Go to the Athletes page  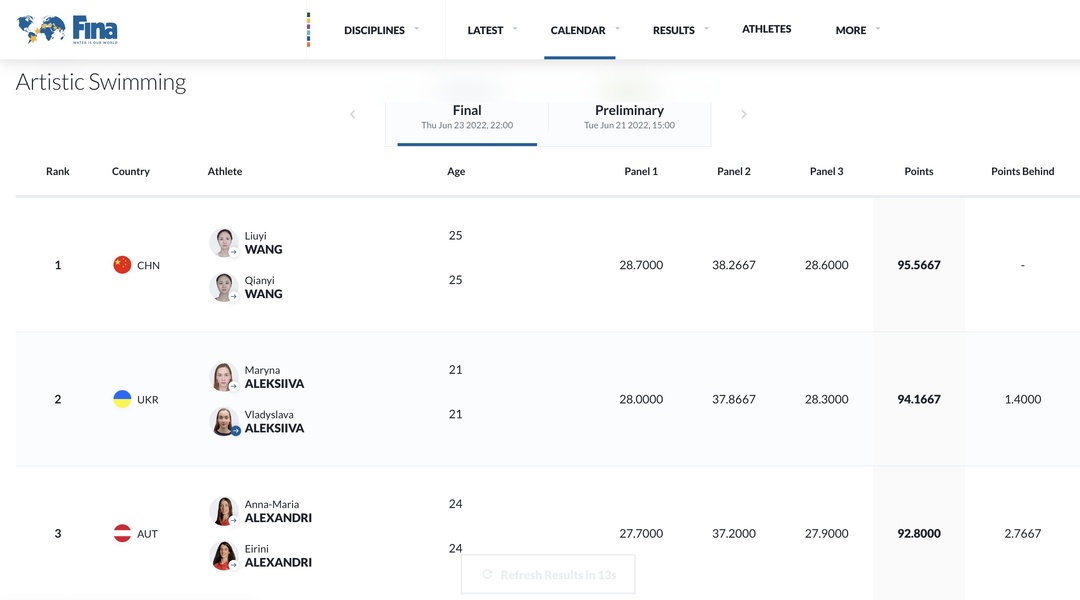pyautogui.click(x=766, y=29)
